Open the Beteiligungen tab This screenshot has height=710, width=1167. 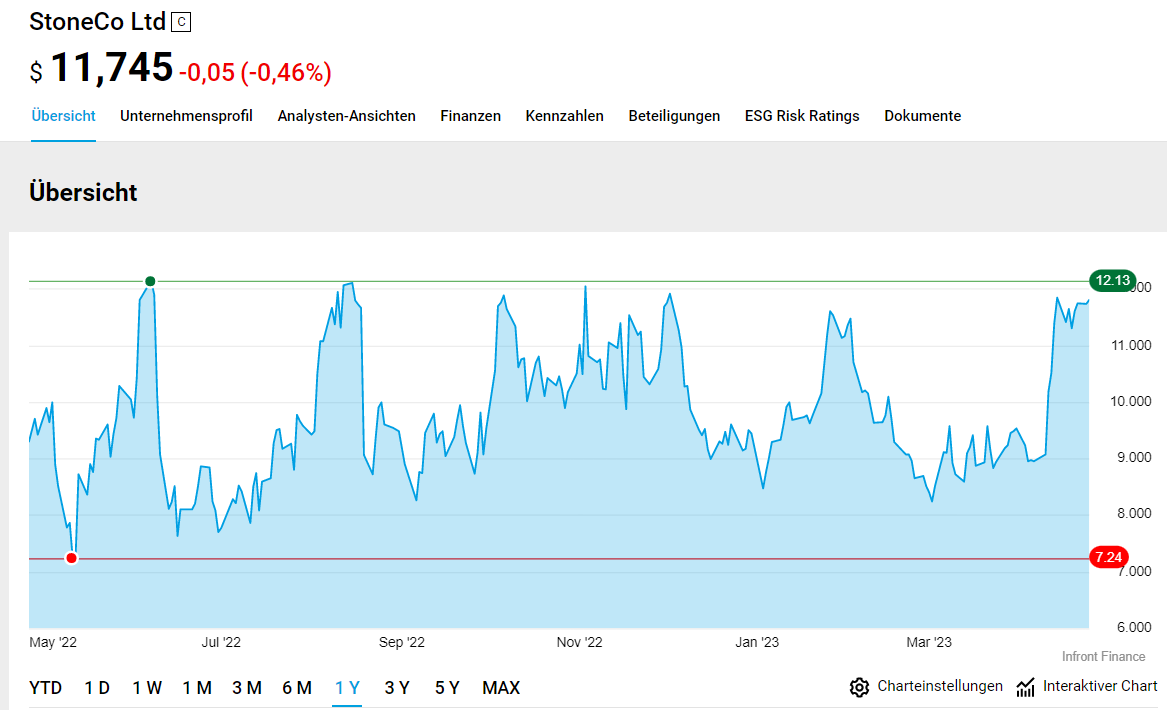coord(674,116)
